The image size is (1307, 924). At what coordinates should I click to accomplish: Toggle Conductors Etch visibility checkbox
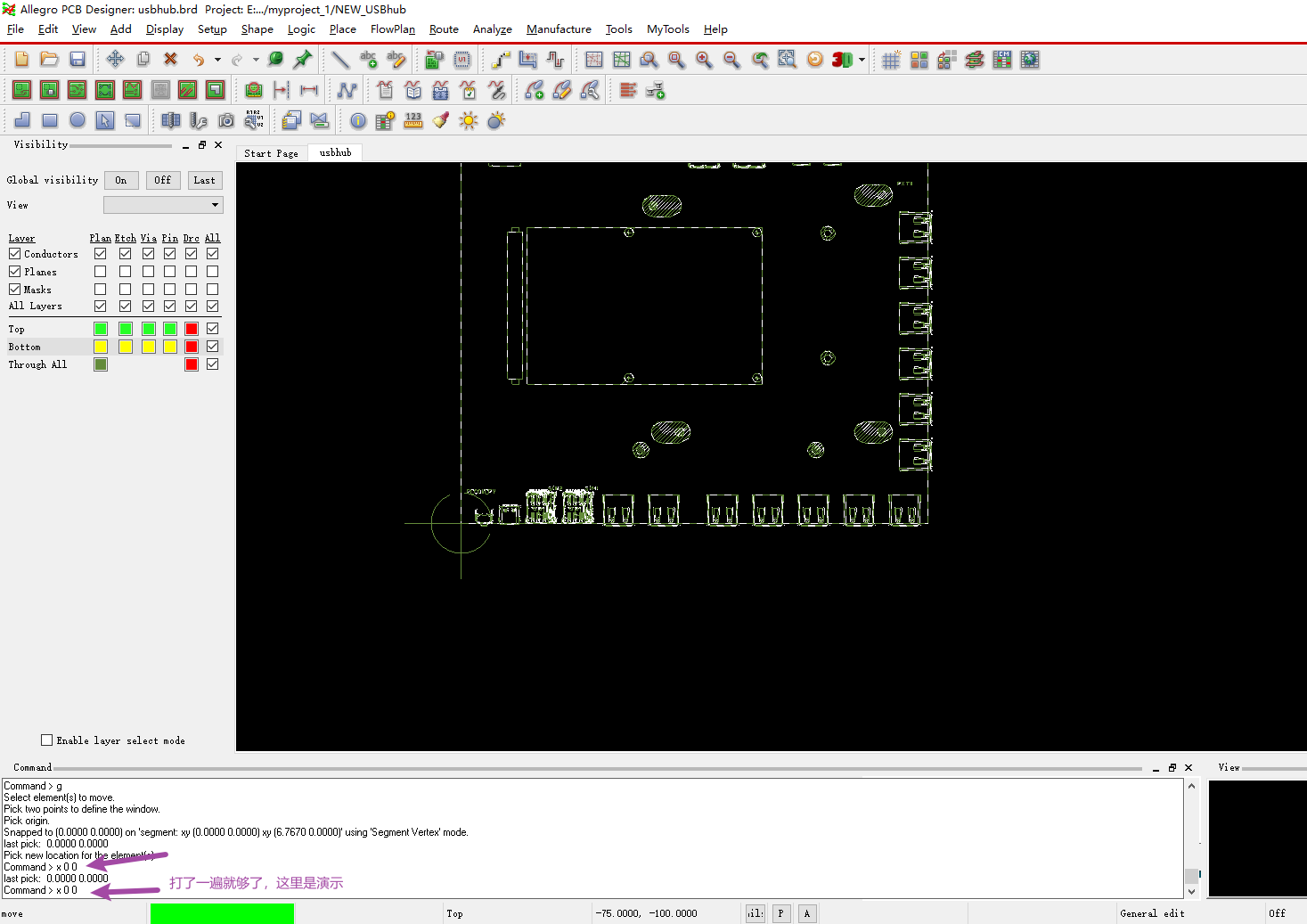[x=125, y=254]
